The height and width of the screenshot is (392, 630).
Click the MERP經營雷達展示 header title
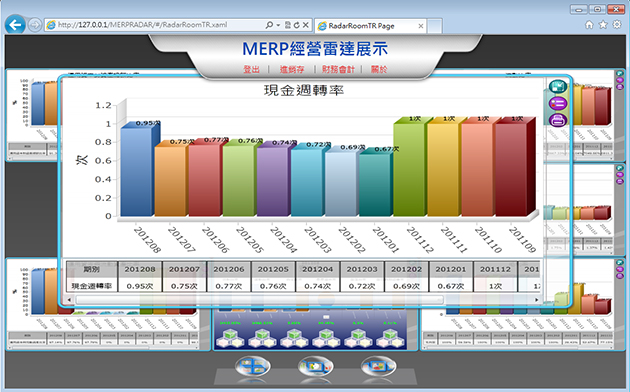click(x=315, y=49)
